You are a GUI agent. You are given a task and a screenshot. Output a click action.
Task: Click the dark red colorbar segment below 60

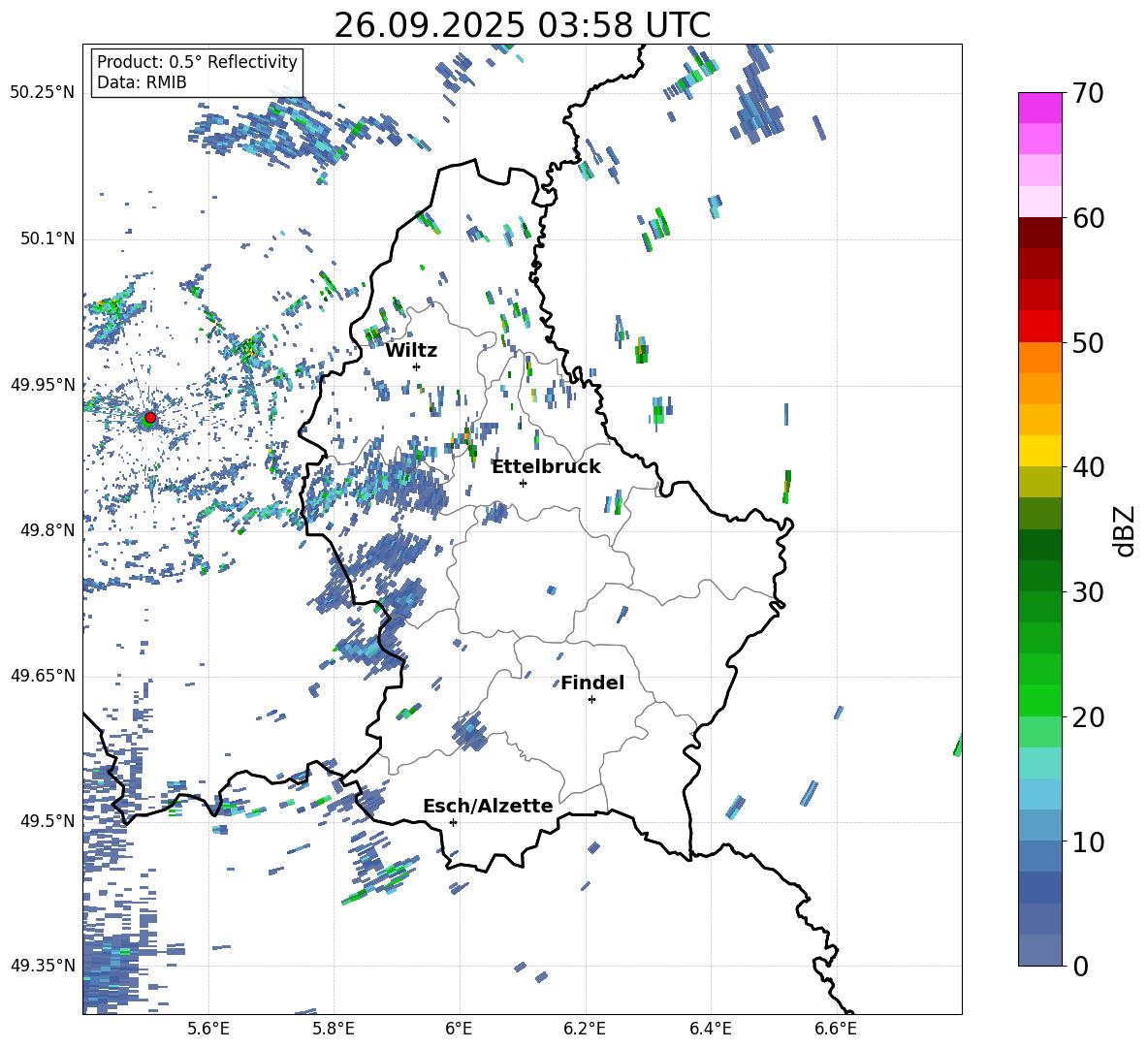(x=1040, y=233)
